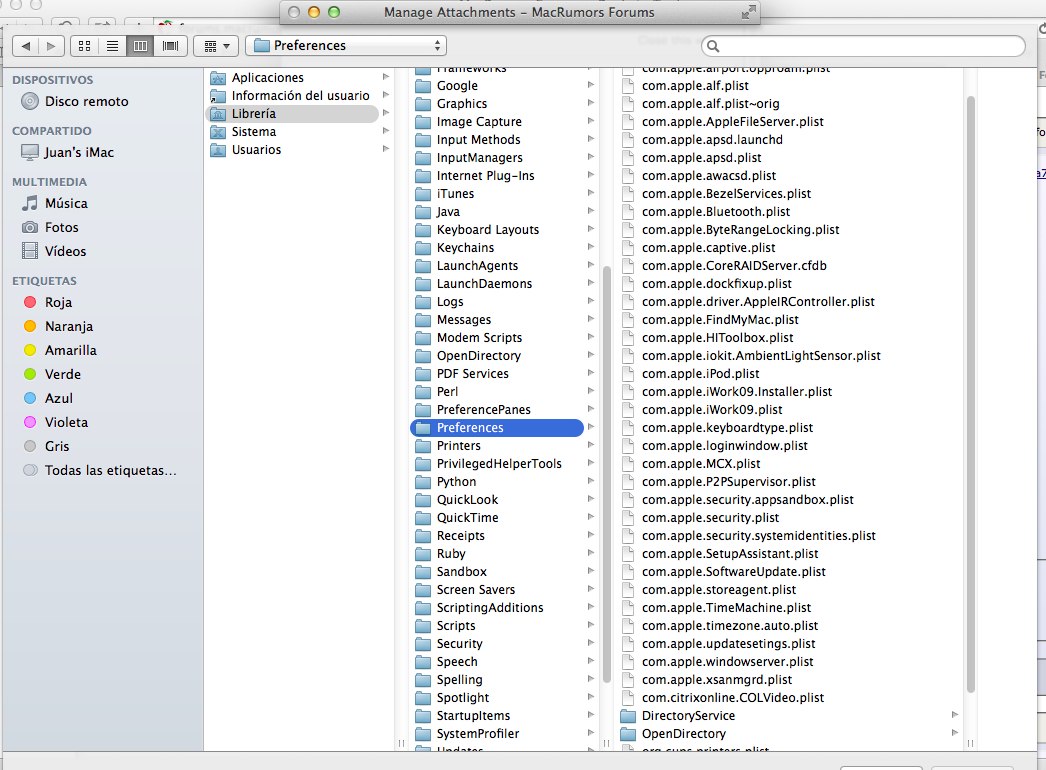Switch to column view
Image resolution: width=1046 pixels, height=770 pixels.
coord(140,46)
